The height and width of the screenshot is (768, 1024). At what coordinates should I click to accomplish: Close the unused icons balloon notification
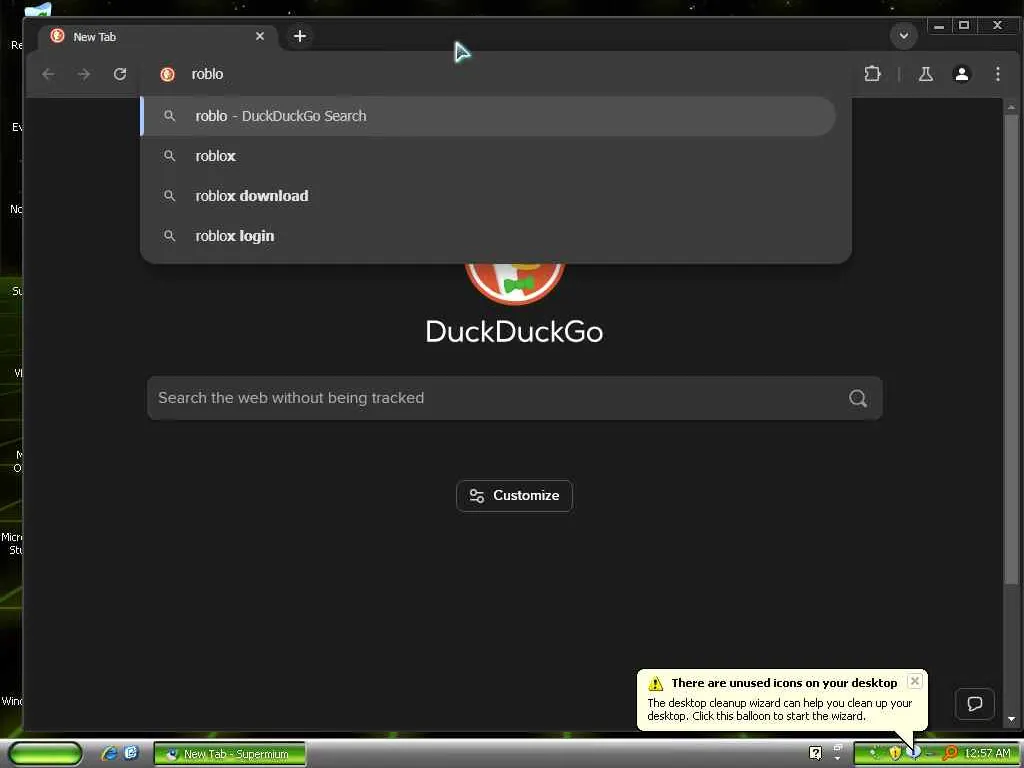point(915,680)
